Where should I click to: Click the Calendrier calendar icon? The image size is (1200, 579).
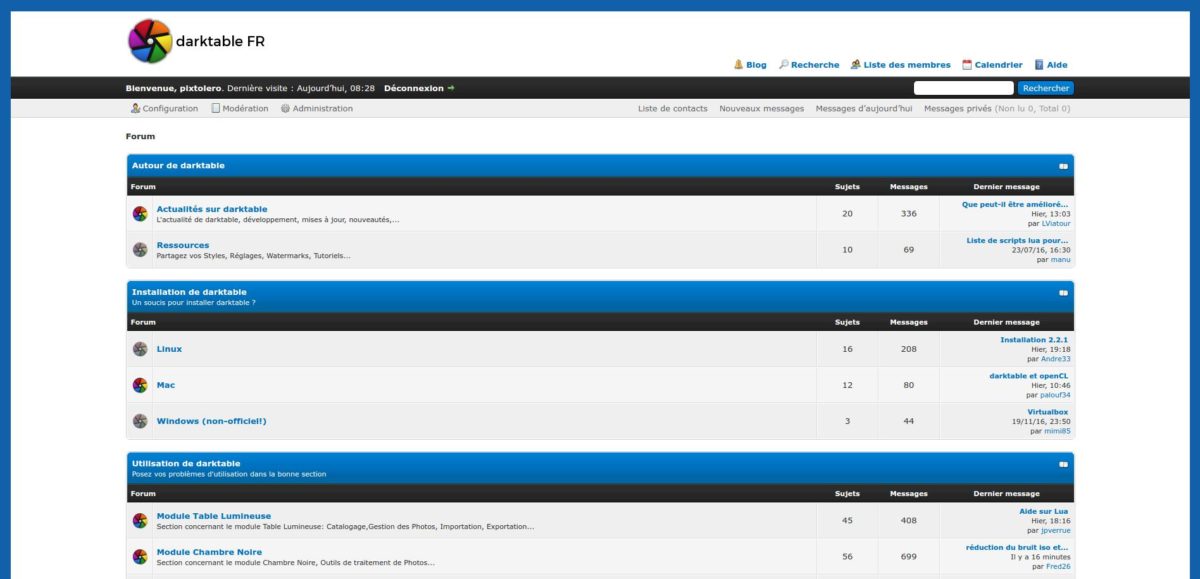pyautogui.click(x=967, y=65)
